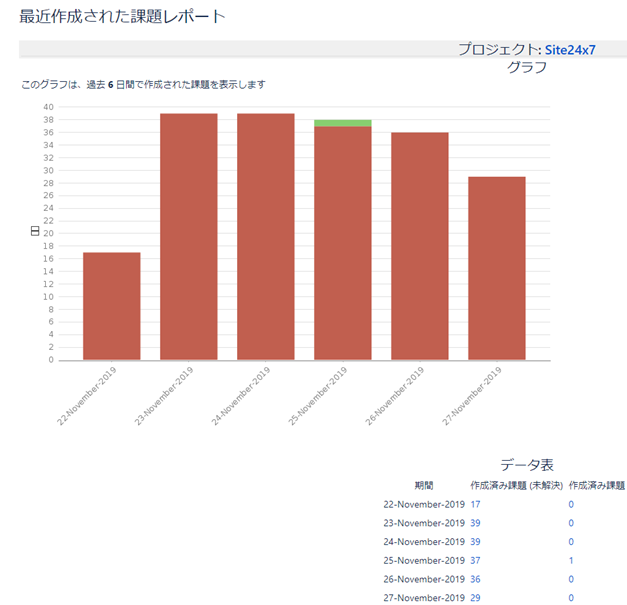Click the 22-November-2019 table row date
The width and height of the screenshot is (627, 605).
pos(424,504)
